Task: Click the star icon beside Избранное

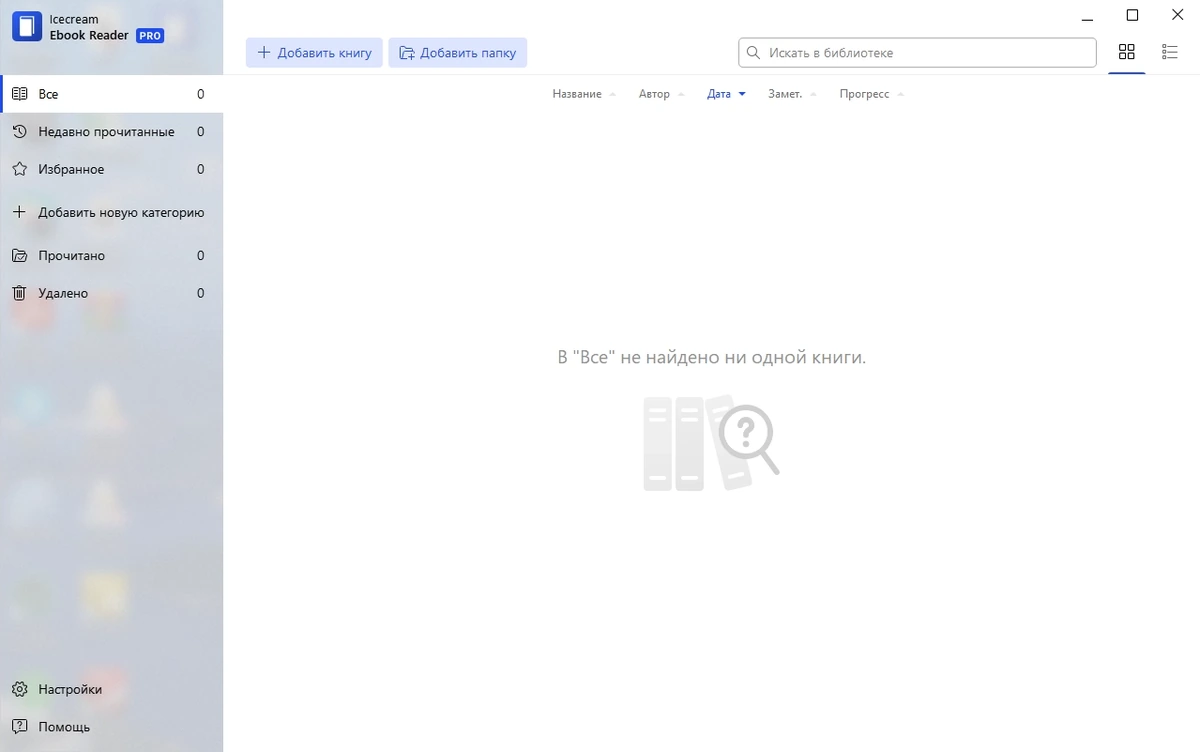Action: click(x=19, y=170)
